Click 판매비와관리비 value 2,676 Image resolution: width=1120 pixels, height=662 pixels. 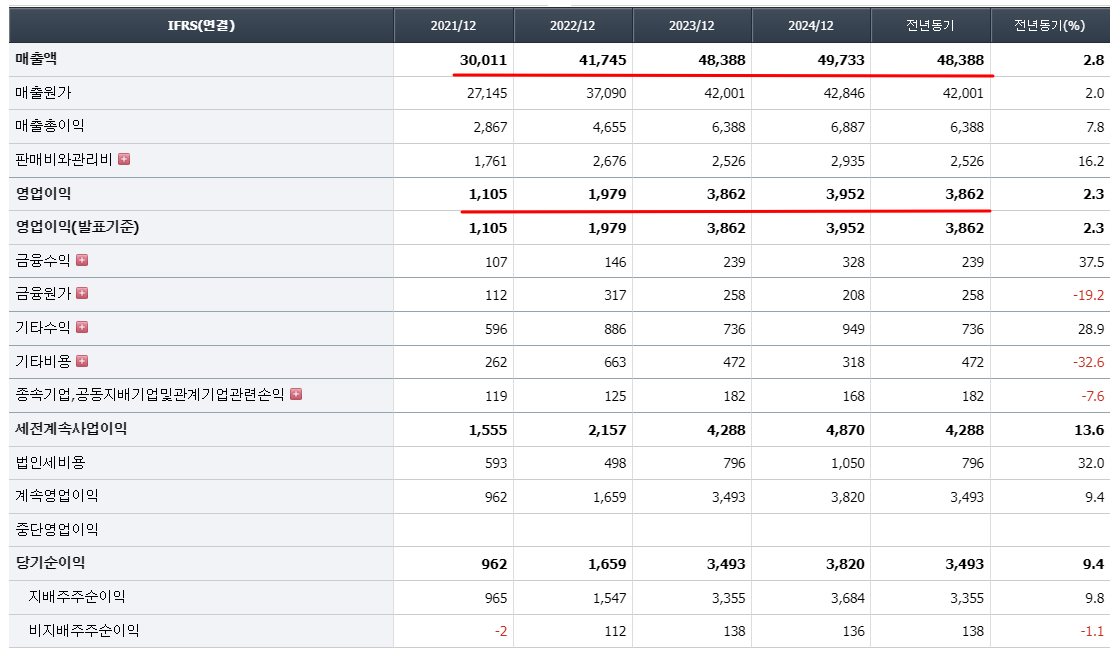[610, 161]
